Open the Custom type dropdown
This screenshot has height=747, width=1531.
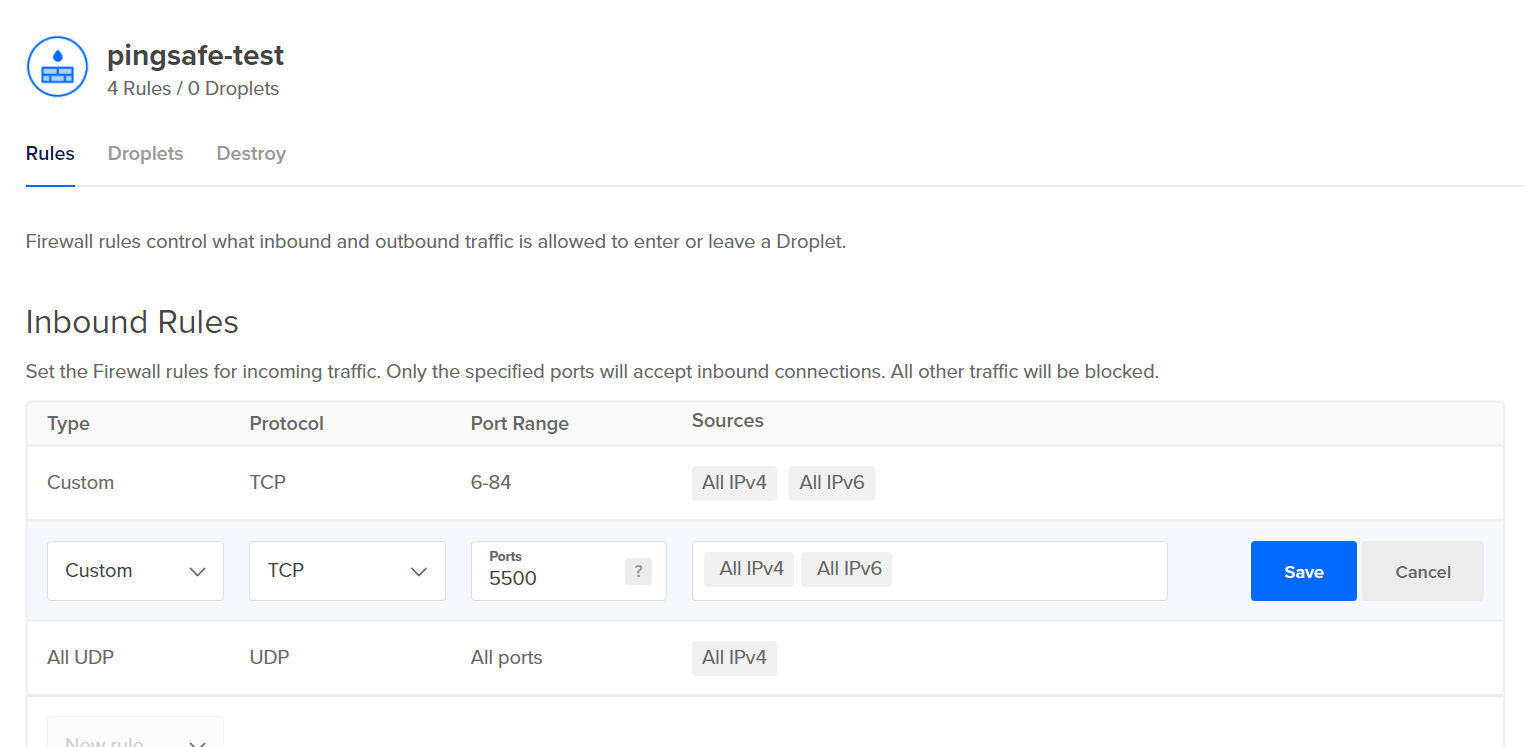(135, 571)
